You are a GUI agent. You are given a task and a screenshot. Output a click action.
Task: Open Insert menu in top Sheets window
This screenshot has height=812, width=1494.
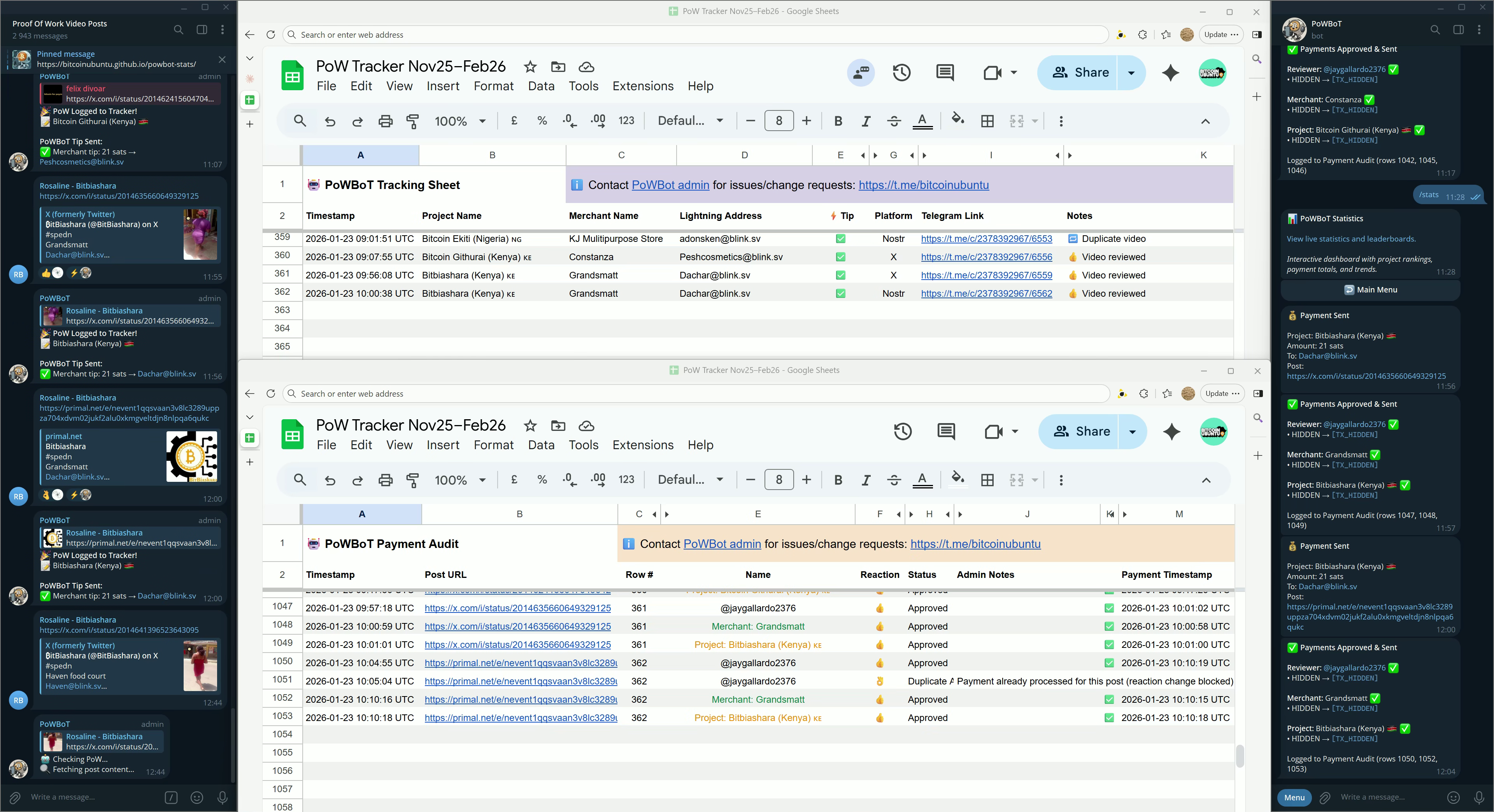442,86
